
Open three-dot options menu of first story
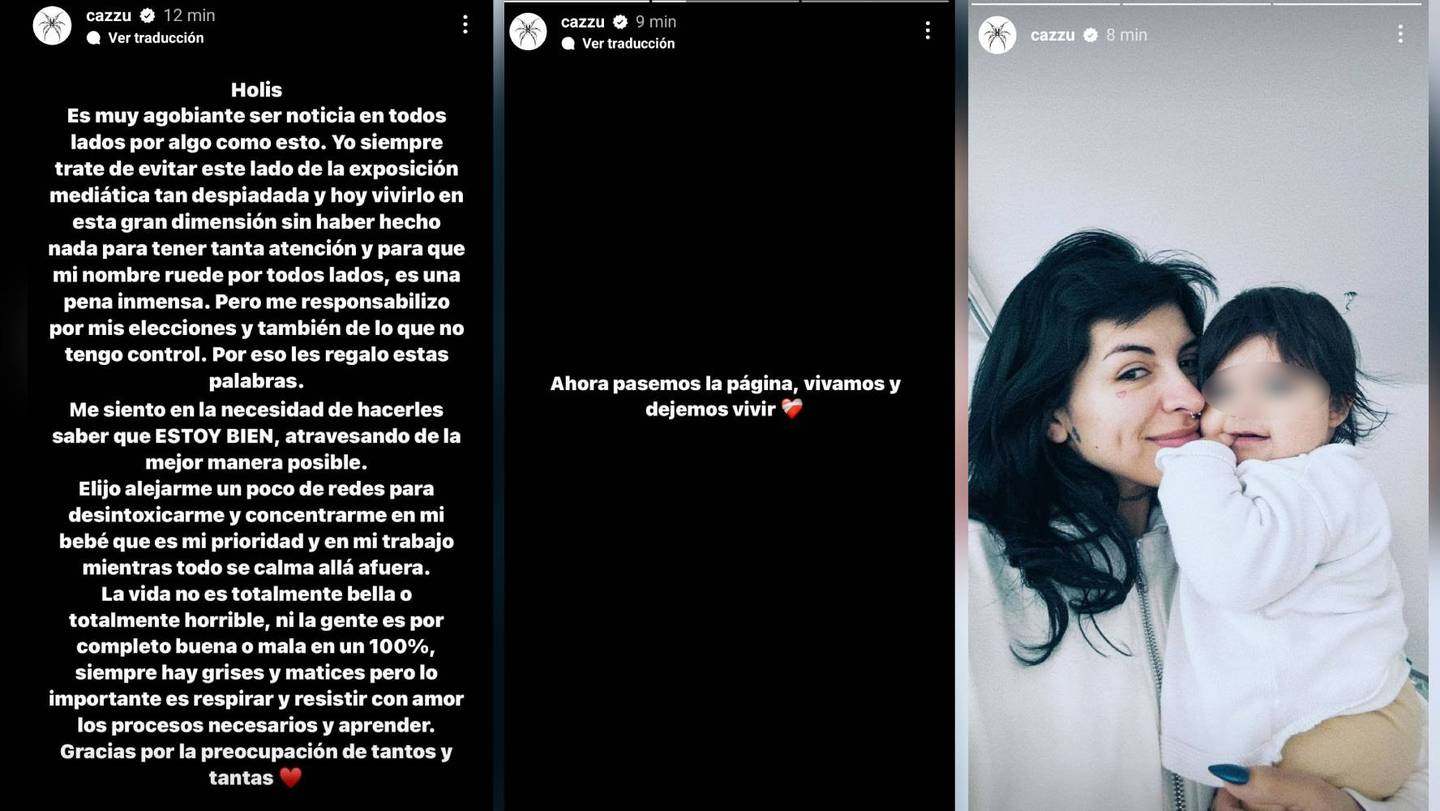(465, 25)
